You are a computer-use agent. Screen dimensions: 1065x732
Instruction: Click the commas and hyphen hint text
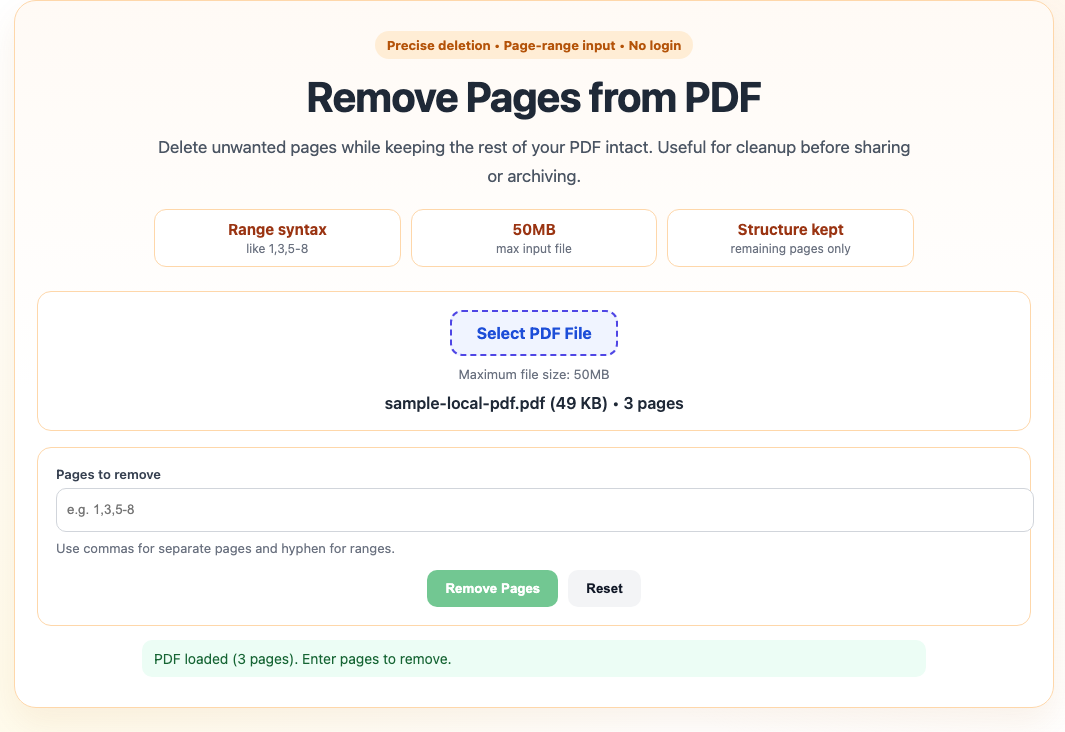click(x=226, y=548)
